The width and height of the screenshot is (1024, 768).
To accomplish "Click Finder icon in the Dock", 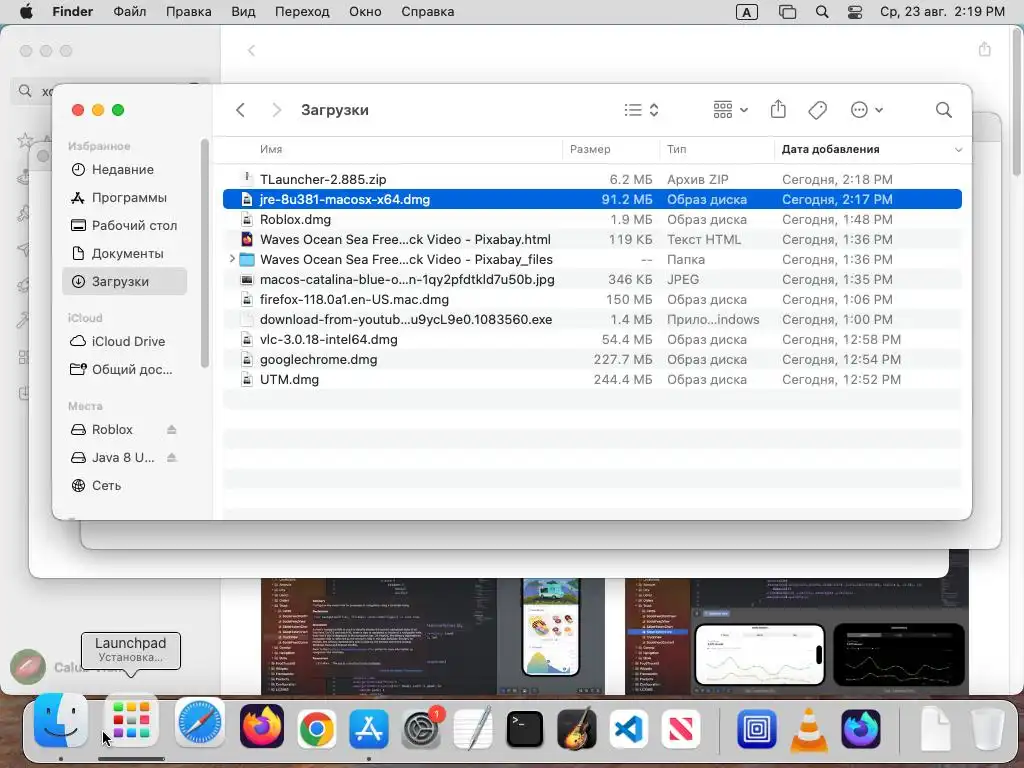I will tap(60, 722).
